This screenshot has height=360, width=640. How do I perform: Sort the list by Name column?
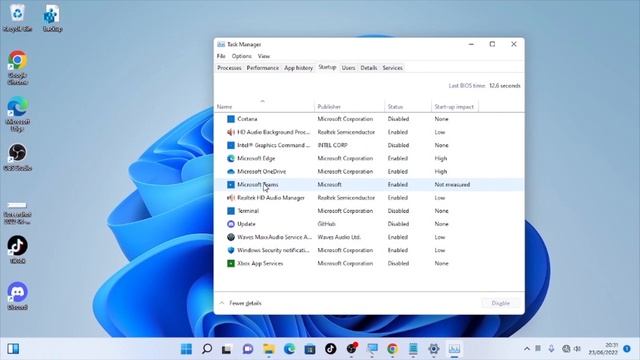(x=264, y=107)
